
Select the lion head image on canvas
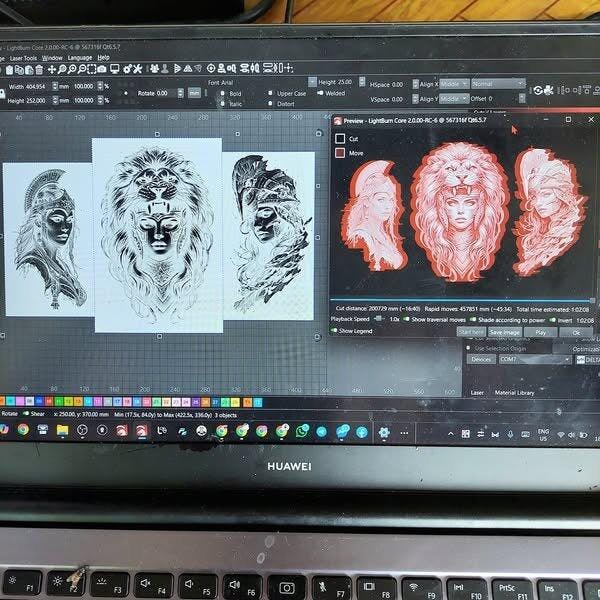(157, 235)
